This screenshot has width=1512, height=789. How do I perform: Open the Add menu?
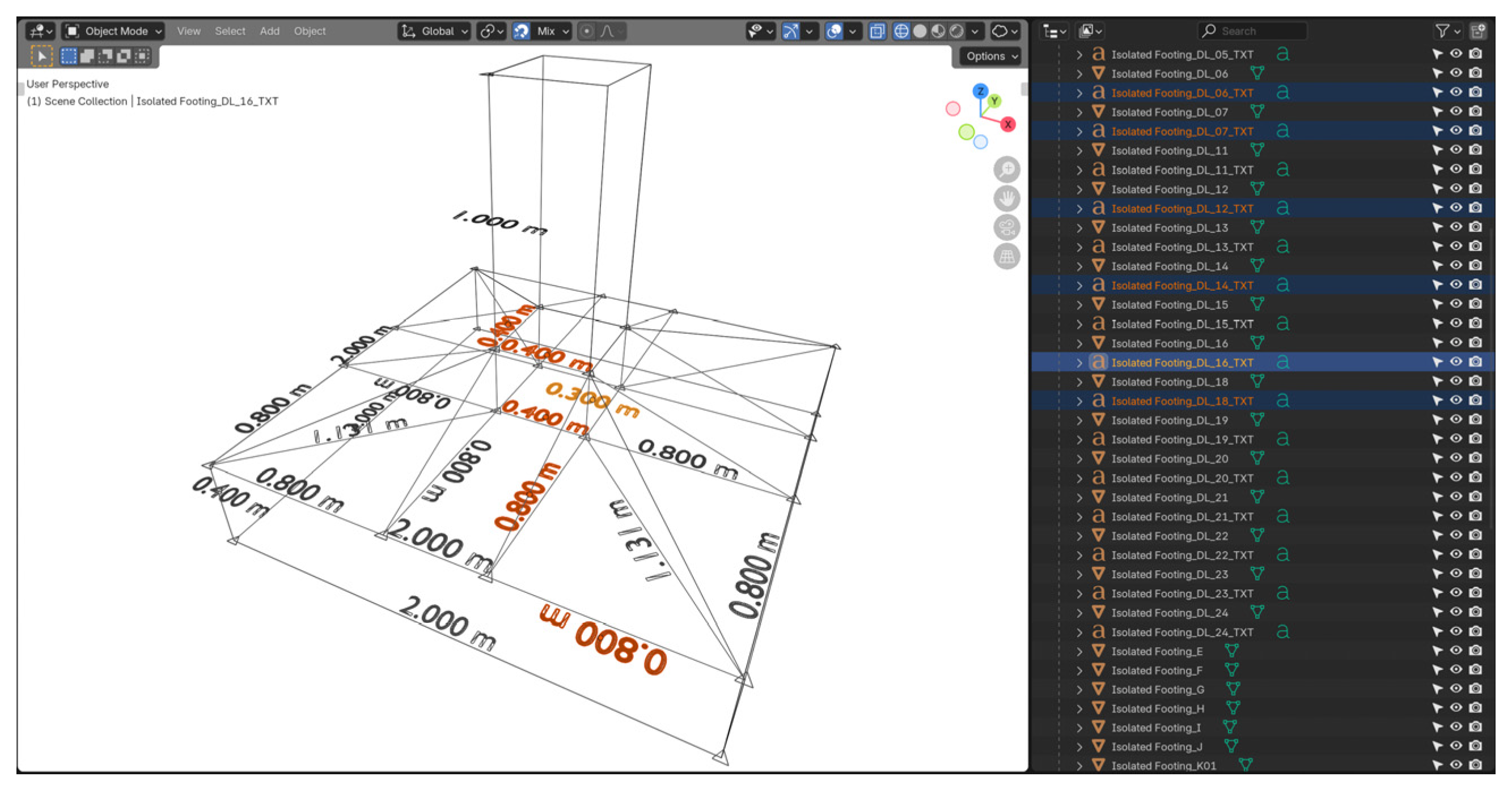[269, 31]
